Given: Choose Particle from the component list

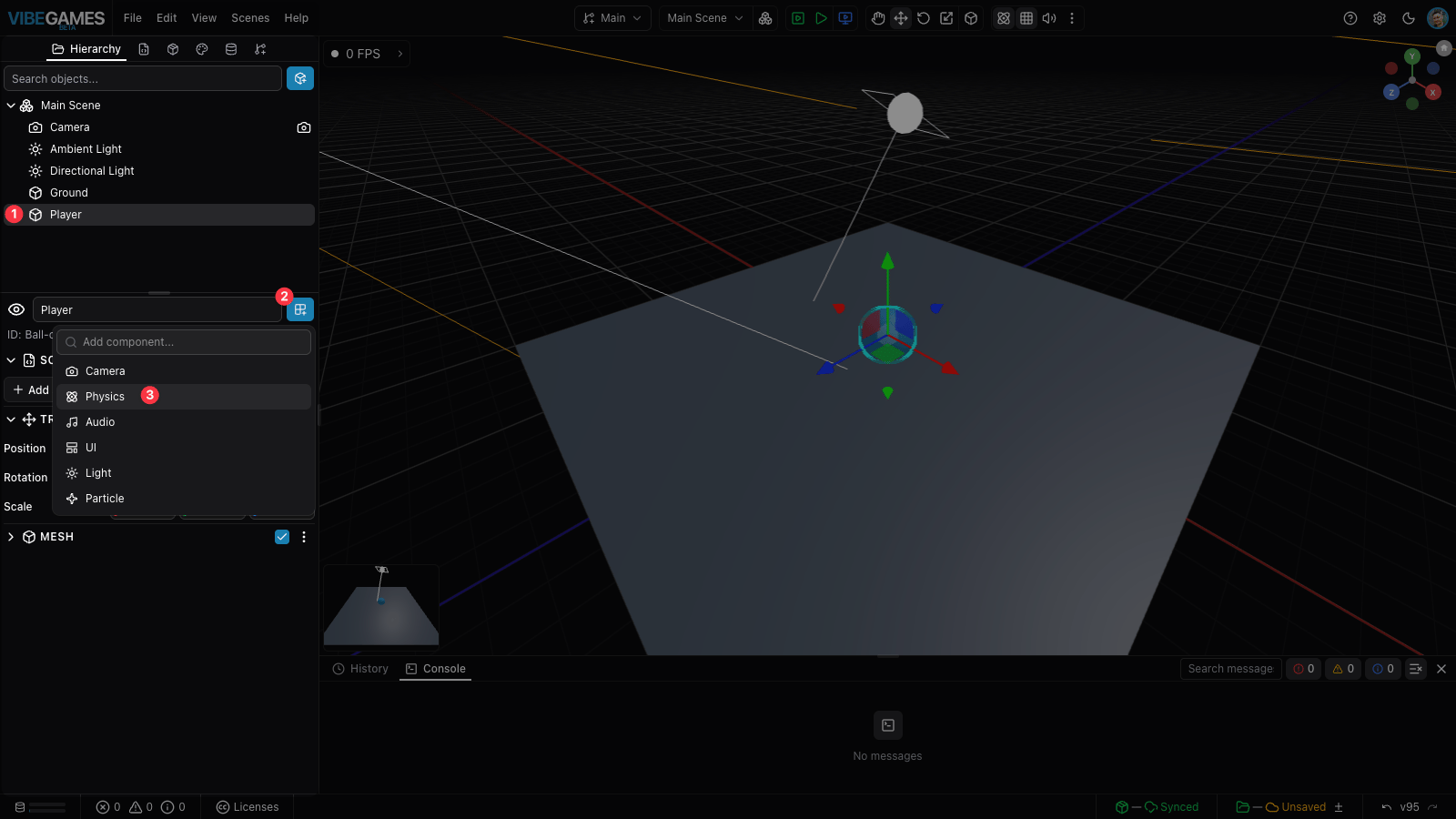Looking at the screenshot, I should click(184, 499).
